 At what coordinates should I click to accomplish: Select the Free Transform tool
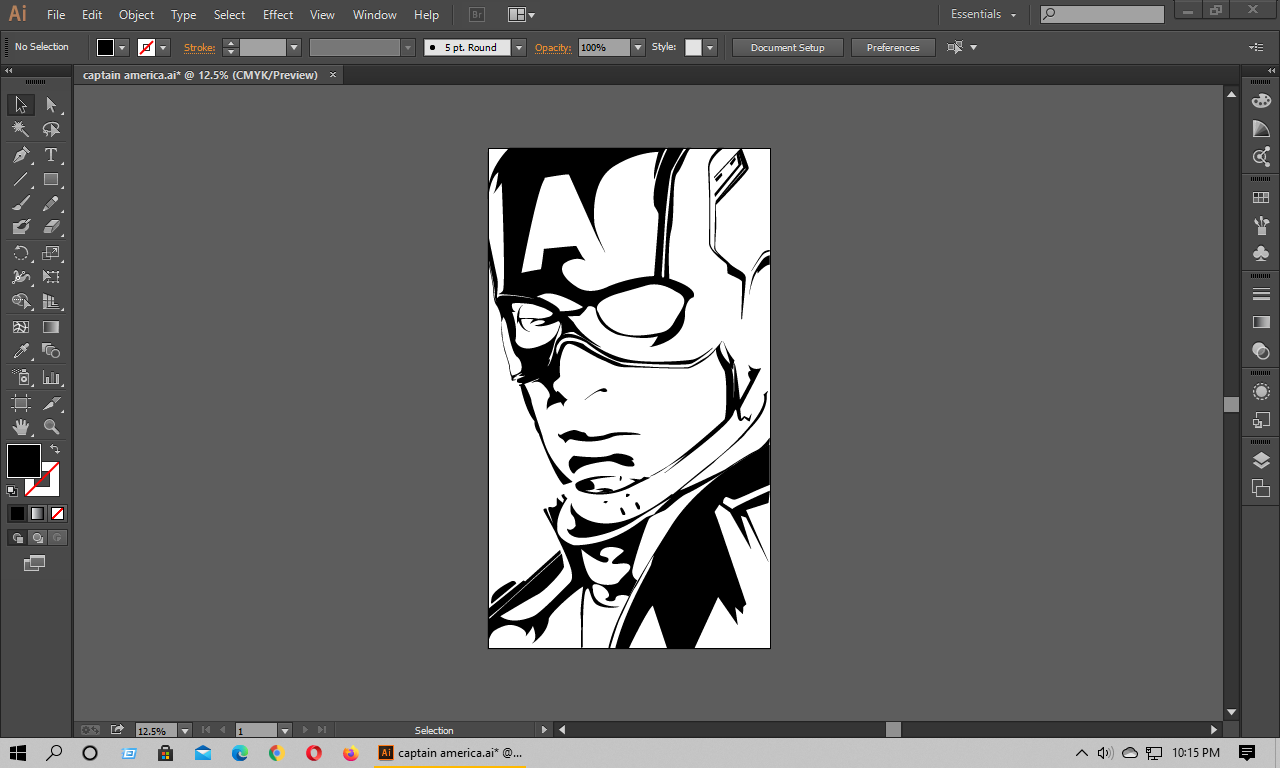pyautogui.click(x=51, y=277)
